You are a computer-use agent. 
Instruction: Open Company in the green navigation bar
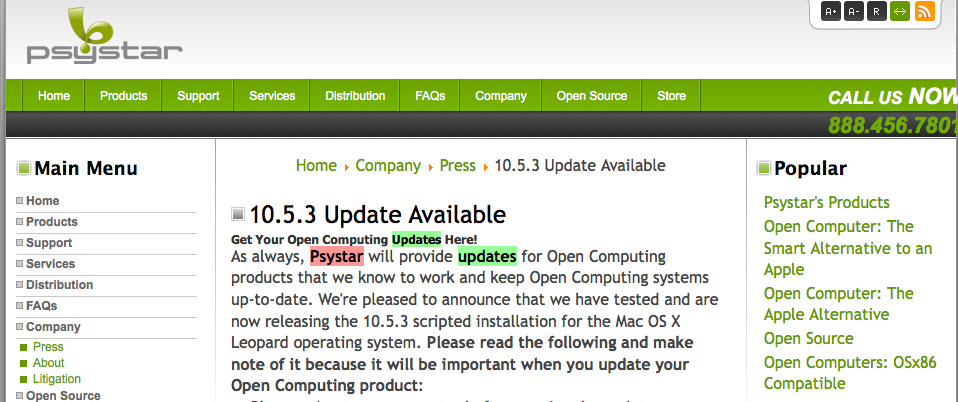(501, 96)
